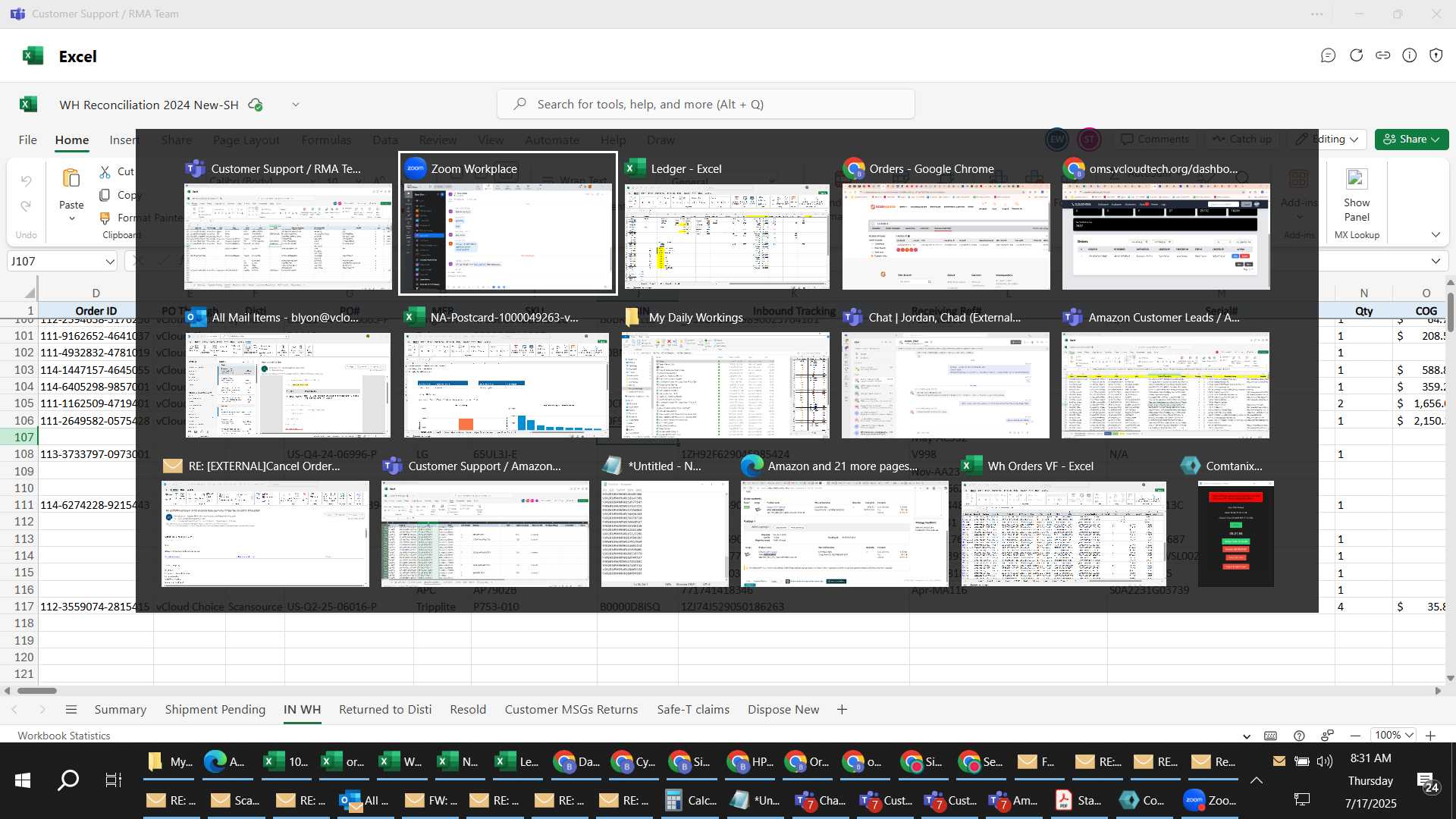Image resolution: width=1456 pixels, height=819 pixels.
Task: Click the horizontal scrollbar thumb
Action: (37, 691)
